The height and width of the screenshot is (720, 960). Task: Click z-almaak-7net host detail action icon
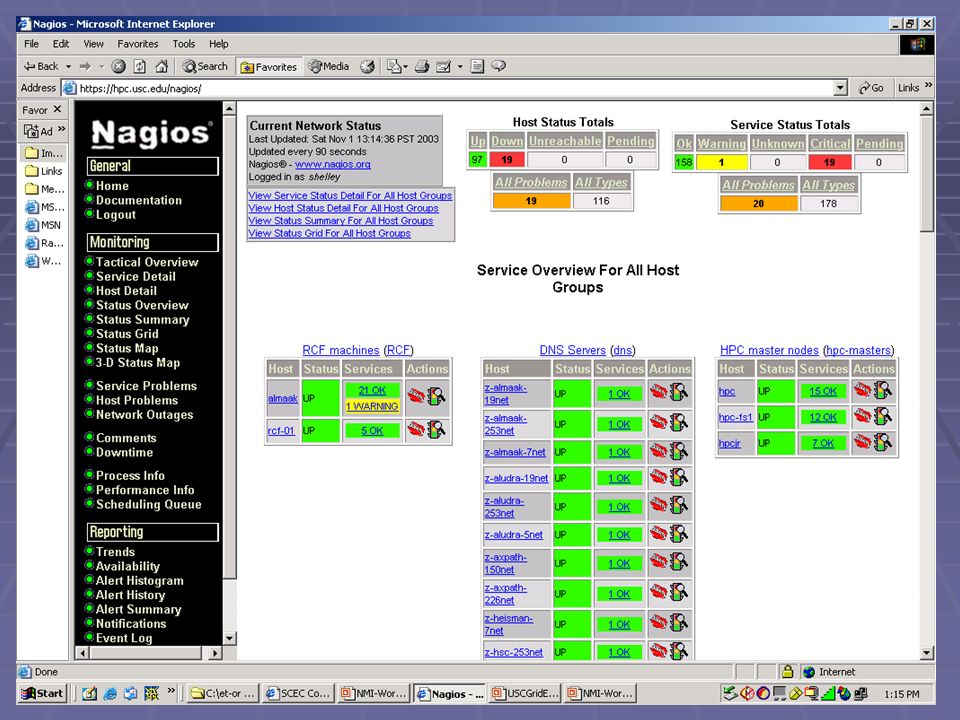[658, 451]
